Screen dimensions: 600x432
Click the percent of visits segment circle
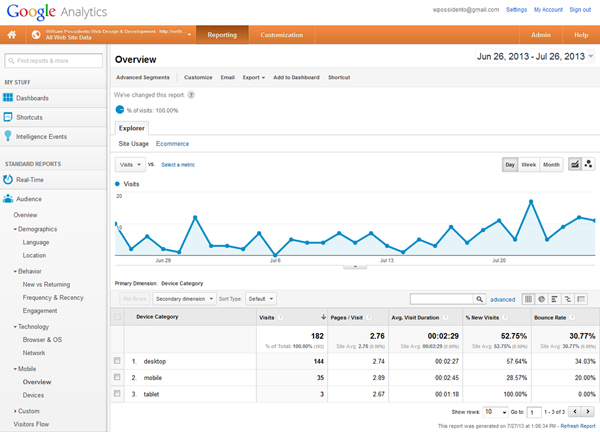[120, 110]
